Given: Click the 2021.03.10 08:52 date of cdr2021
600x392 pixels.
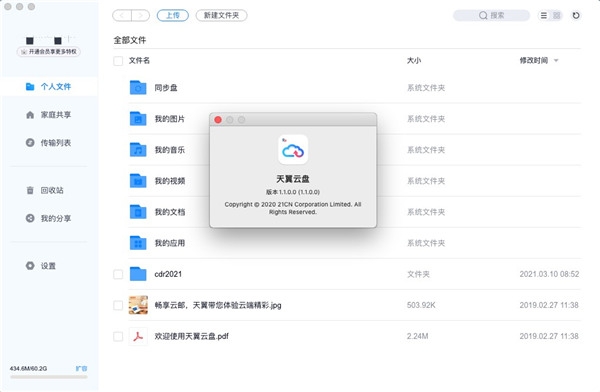Looking at the screenshot, I should tap(549, 274).
